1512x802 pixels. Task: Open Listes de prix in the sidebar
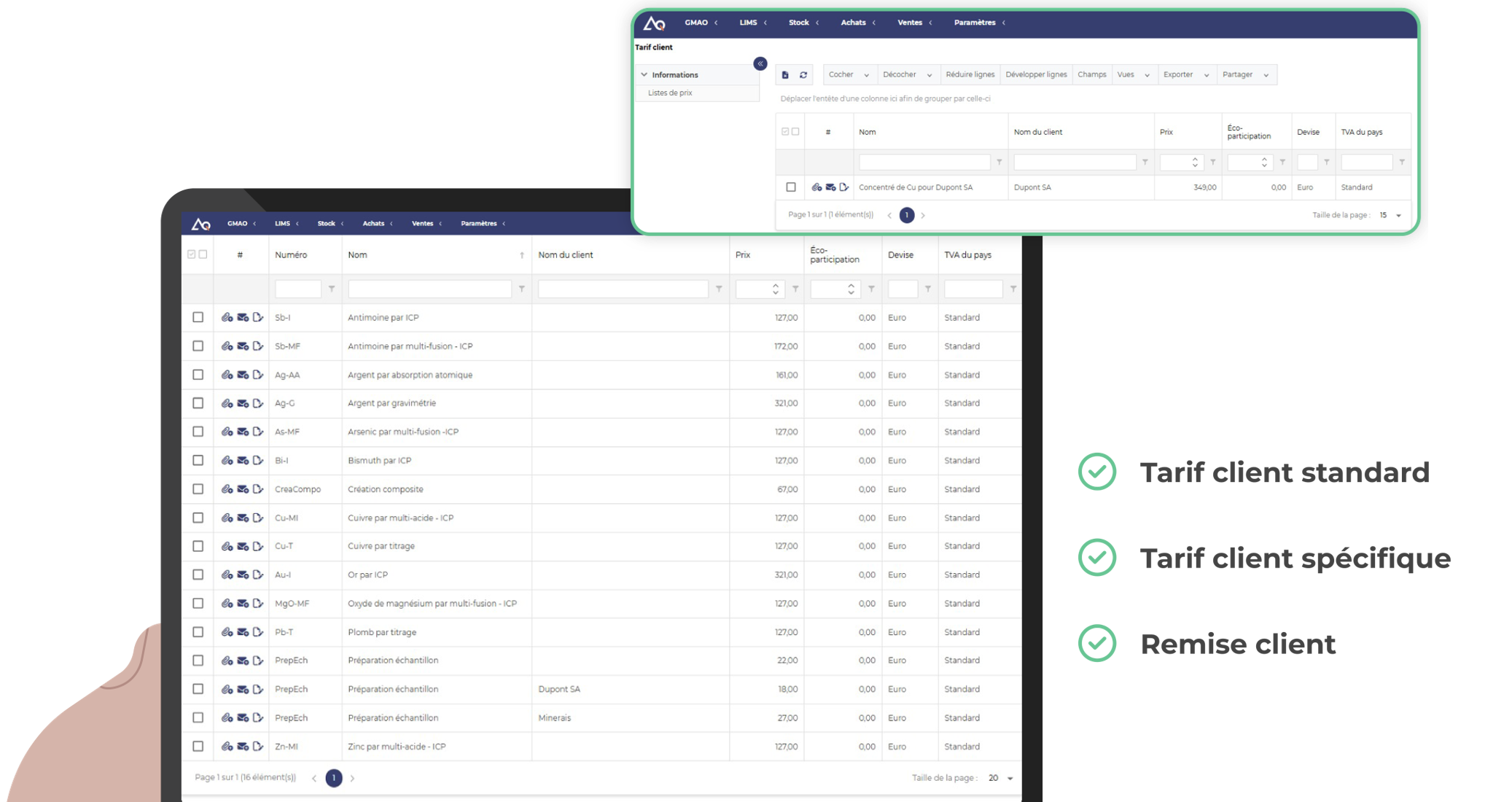point(670,93)
